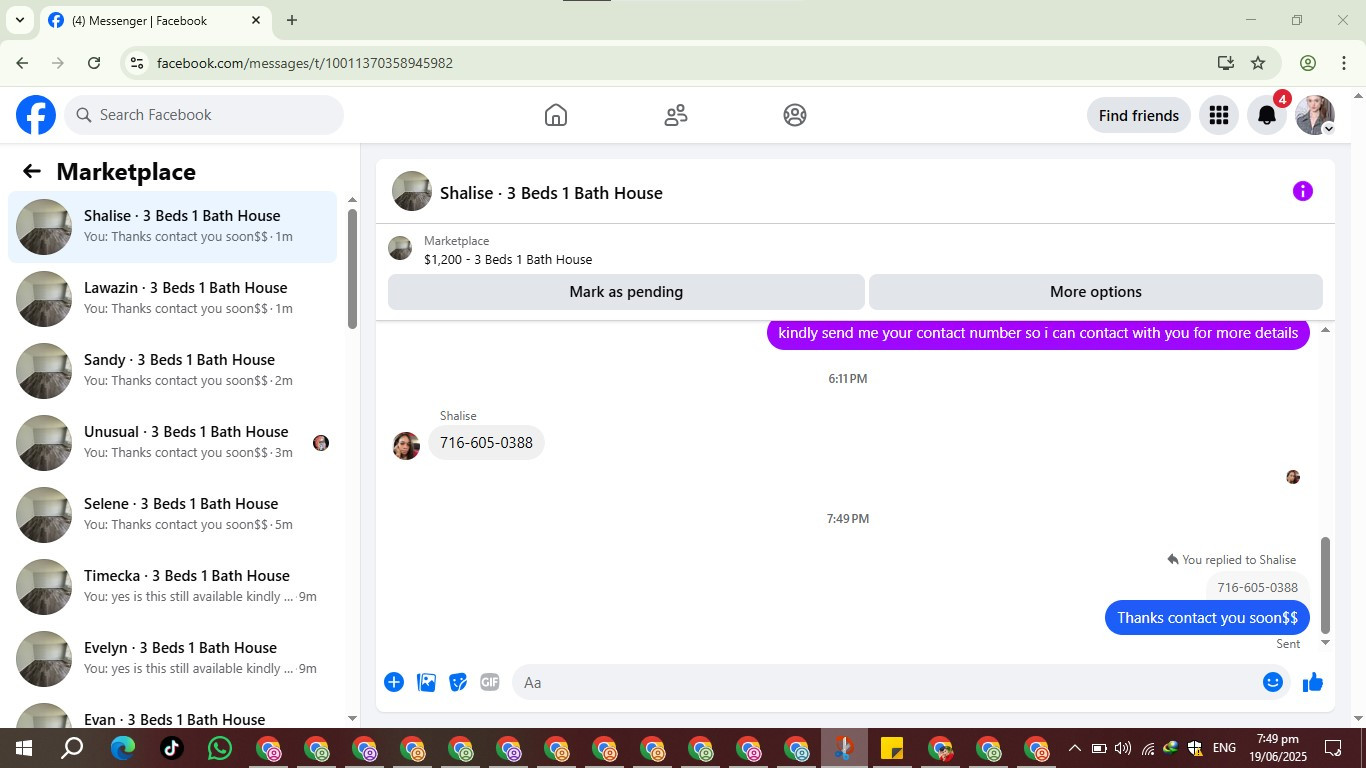Open notifications bell with 4 alerts

tap(1267, 115)
